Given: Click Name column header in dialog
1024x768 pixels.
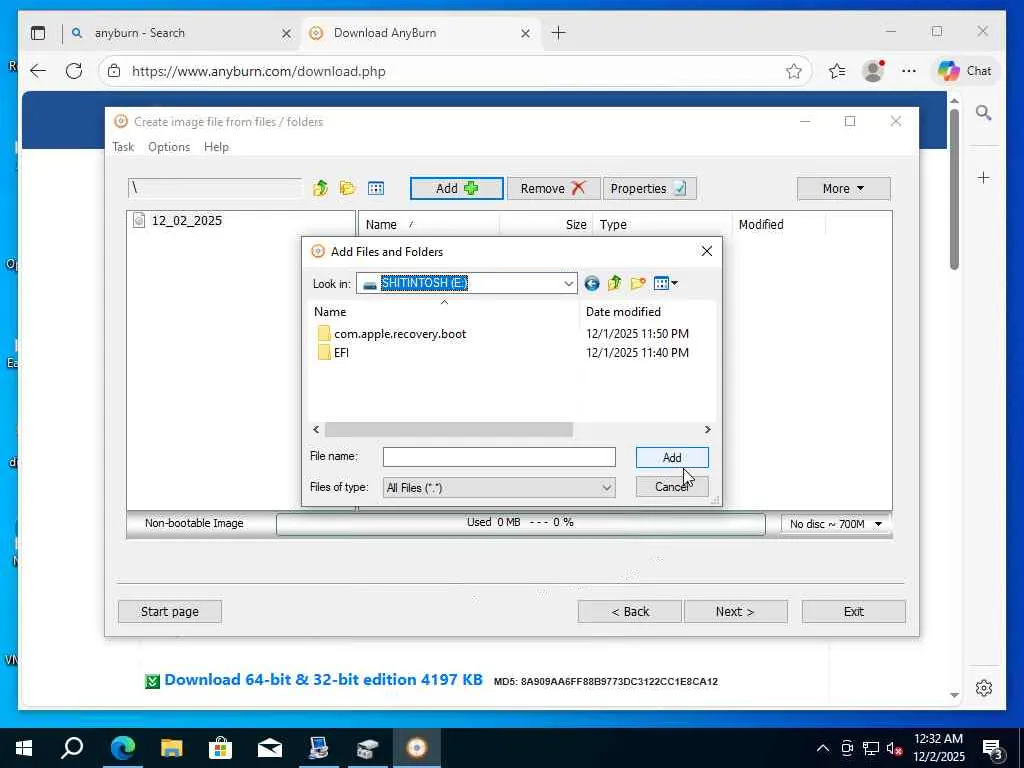Looking at the screenshot, I should point(444,312).
